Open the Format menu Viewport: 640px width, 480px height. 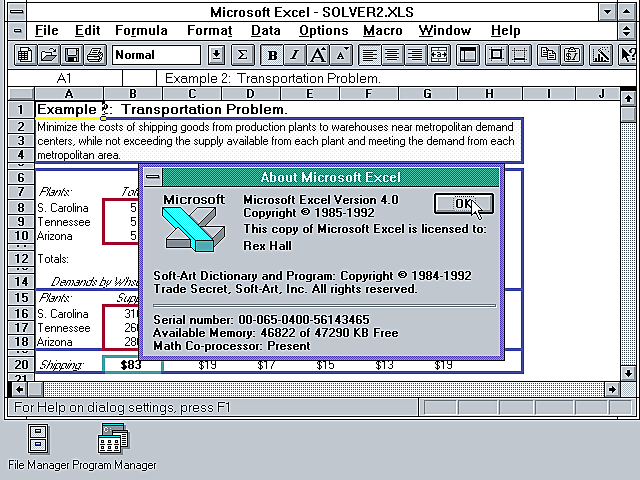209,31
